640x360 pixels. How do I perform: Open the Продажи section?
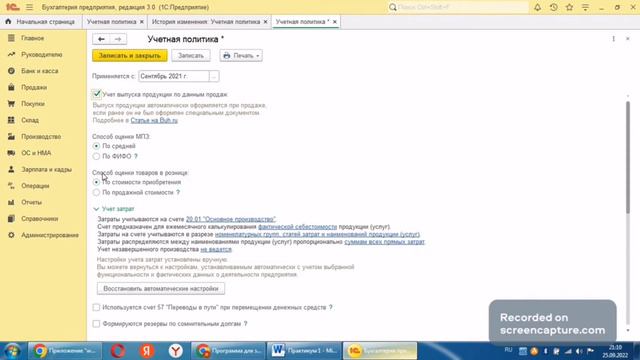tap(34, 87)
